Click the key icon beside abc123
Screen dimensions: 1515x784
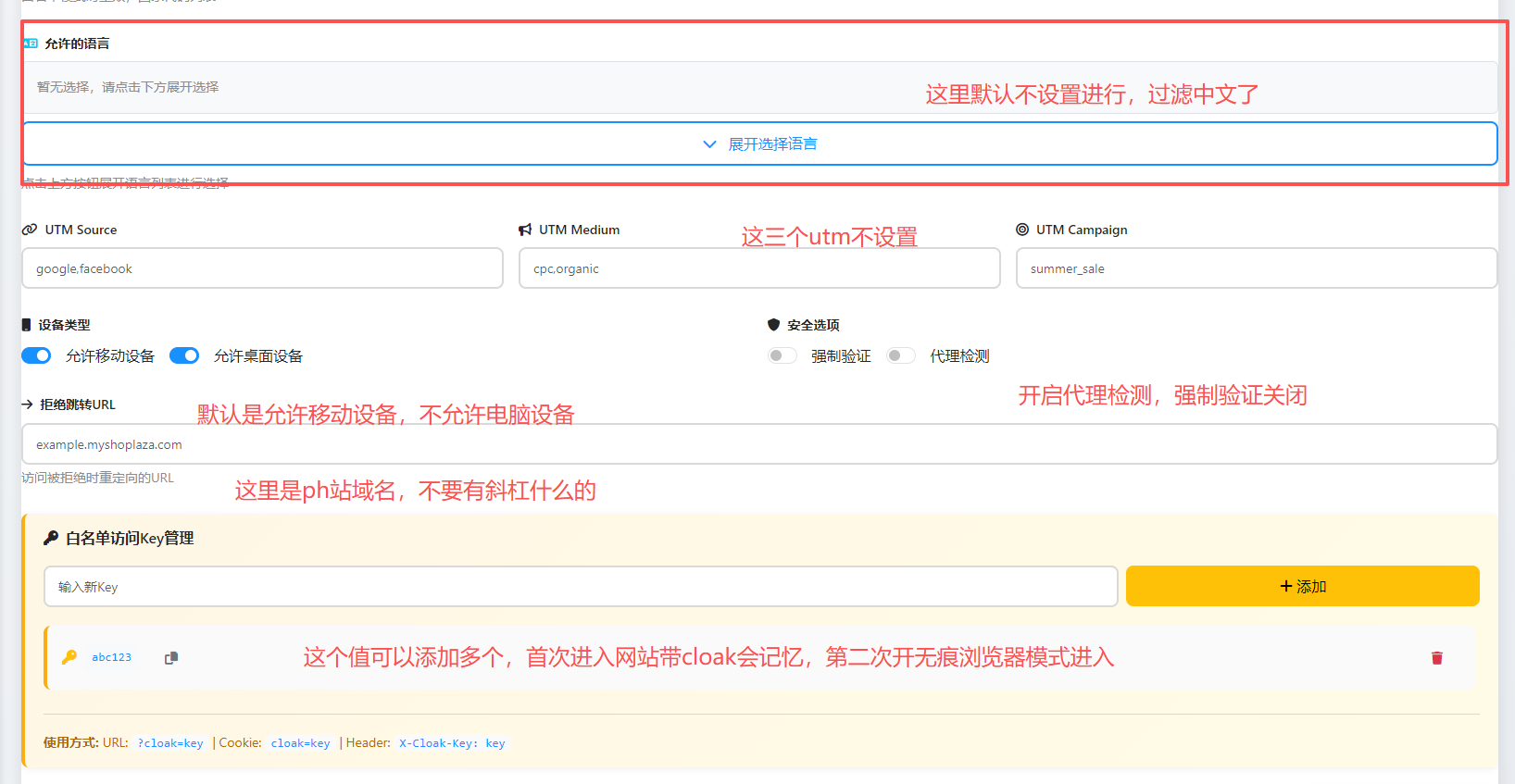click(x=69, y=657)
